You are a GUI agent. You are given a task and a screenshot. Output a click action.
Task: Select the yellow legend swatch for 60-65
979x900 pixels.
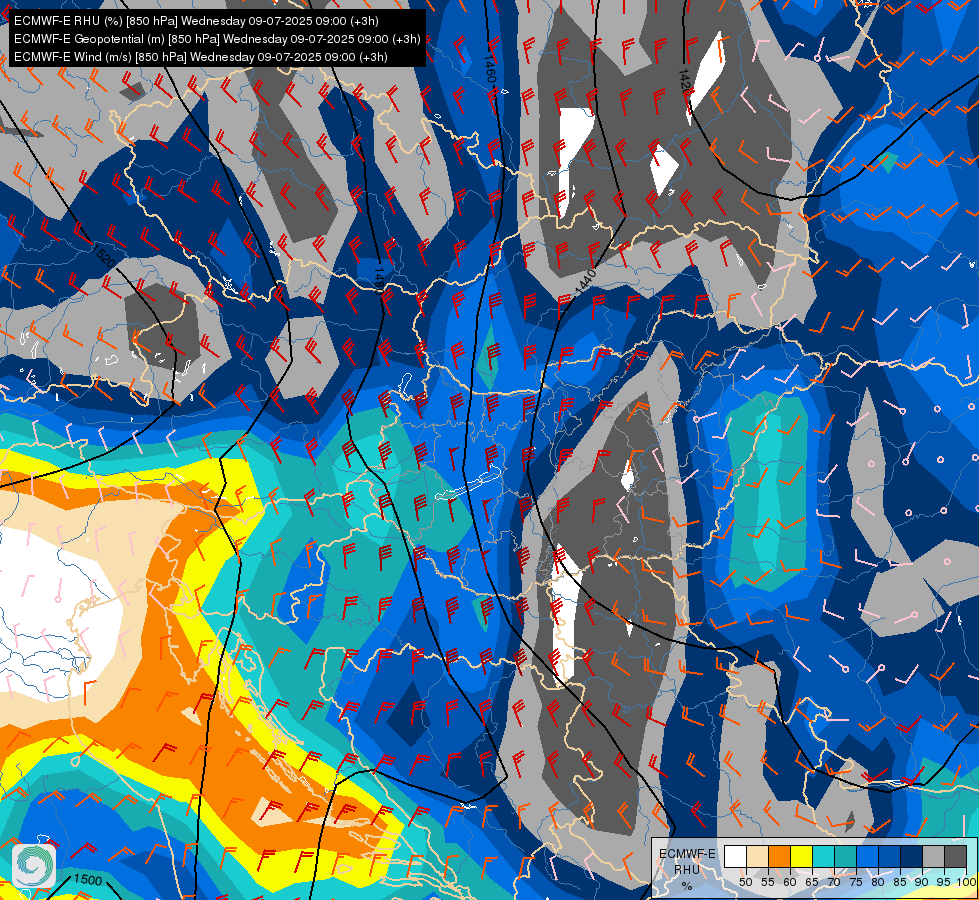[802, 856]
